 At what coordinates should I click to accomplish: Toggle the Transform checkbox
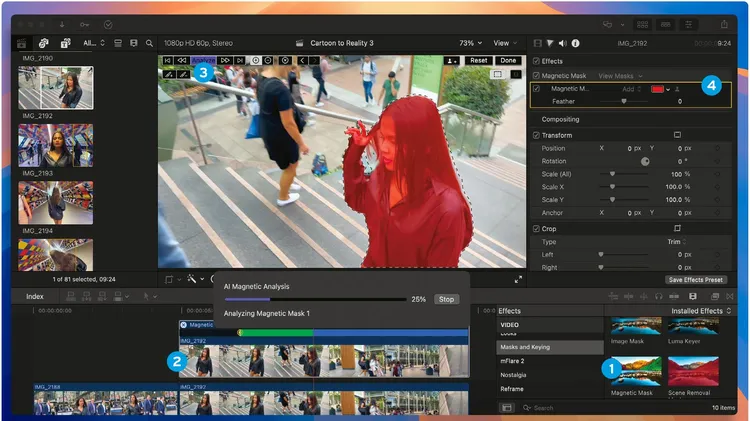point(537,135)
